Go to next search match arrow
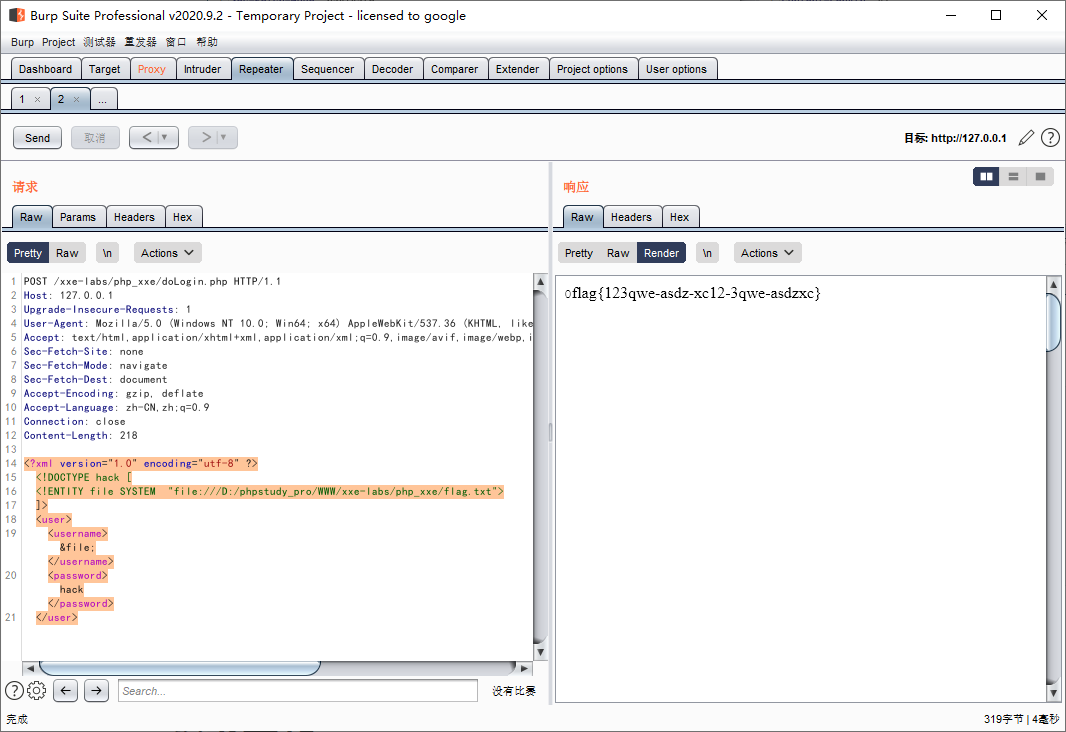 (97, 691)
